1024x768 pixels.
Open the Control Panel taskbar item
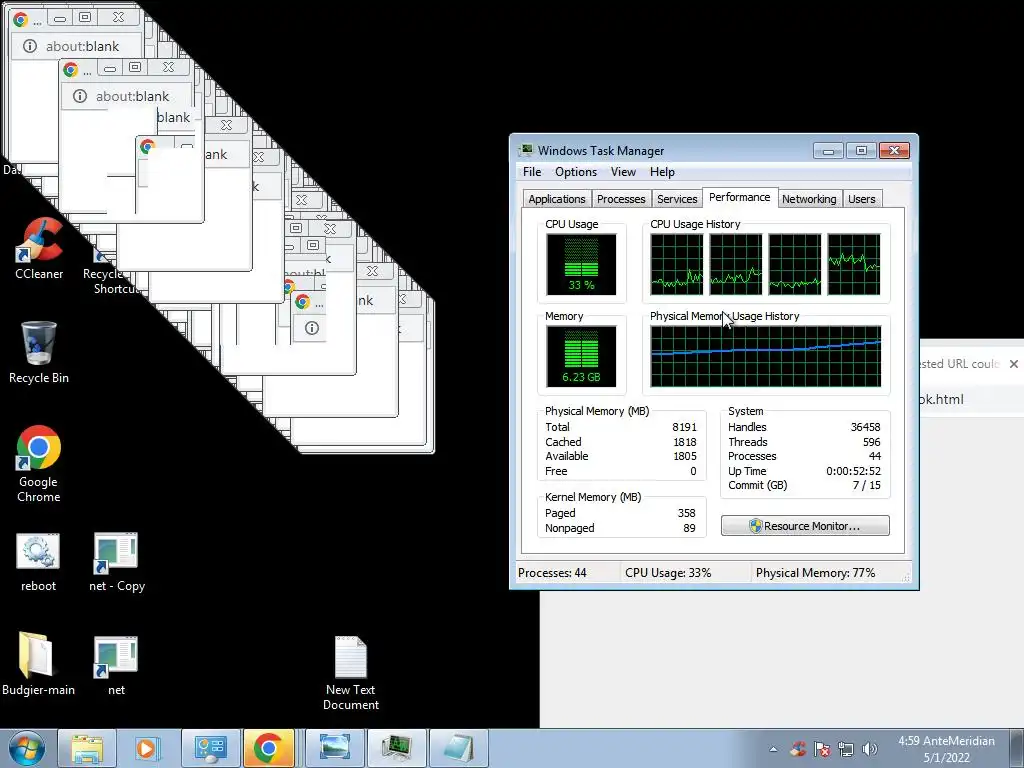coord(210,748)
